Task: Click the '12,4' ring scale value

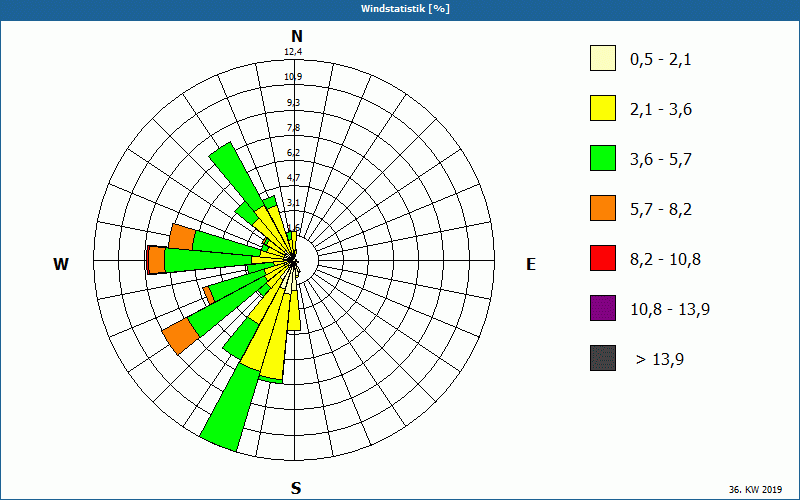Action: click(293, 52)
